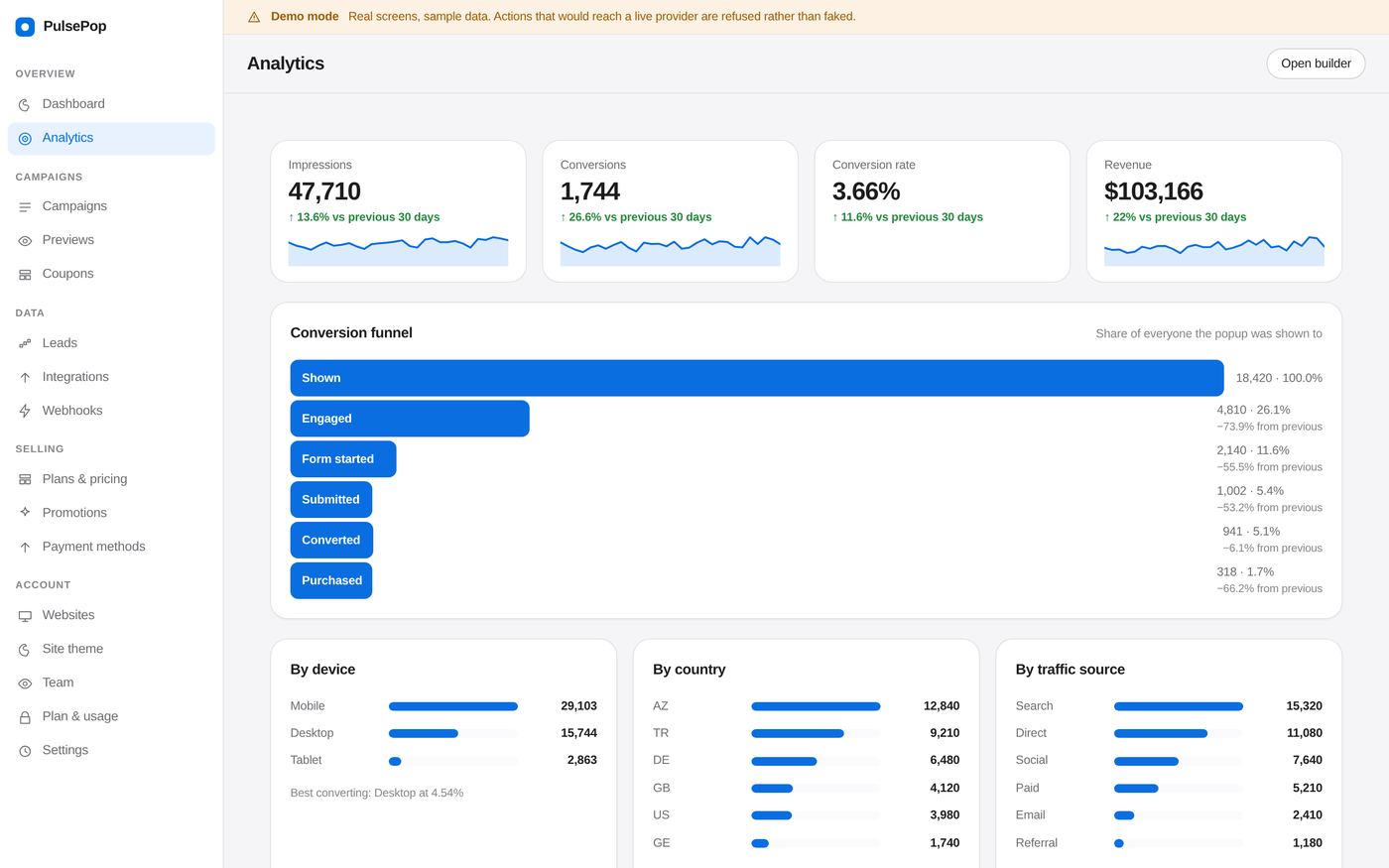Open Payment methods page
The image size is (1389, 868).
tap(111, 547)
